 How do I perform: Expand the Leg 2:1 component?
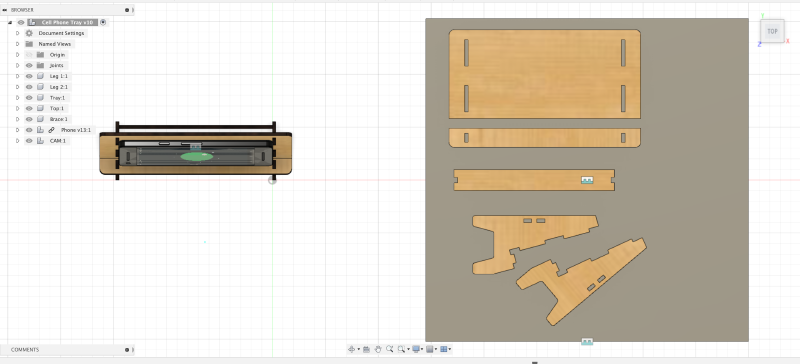(x=17, y=87)
